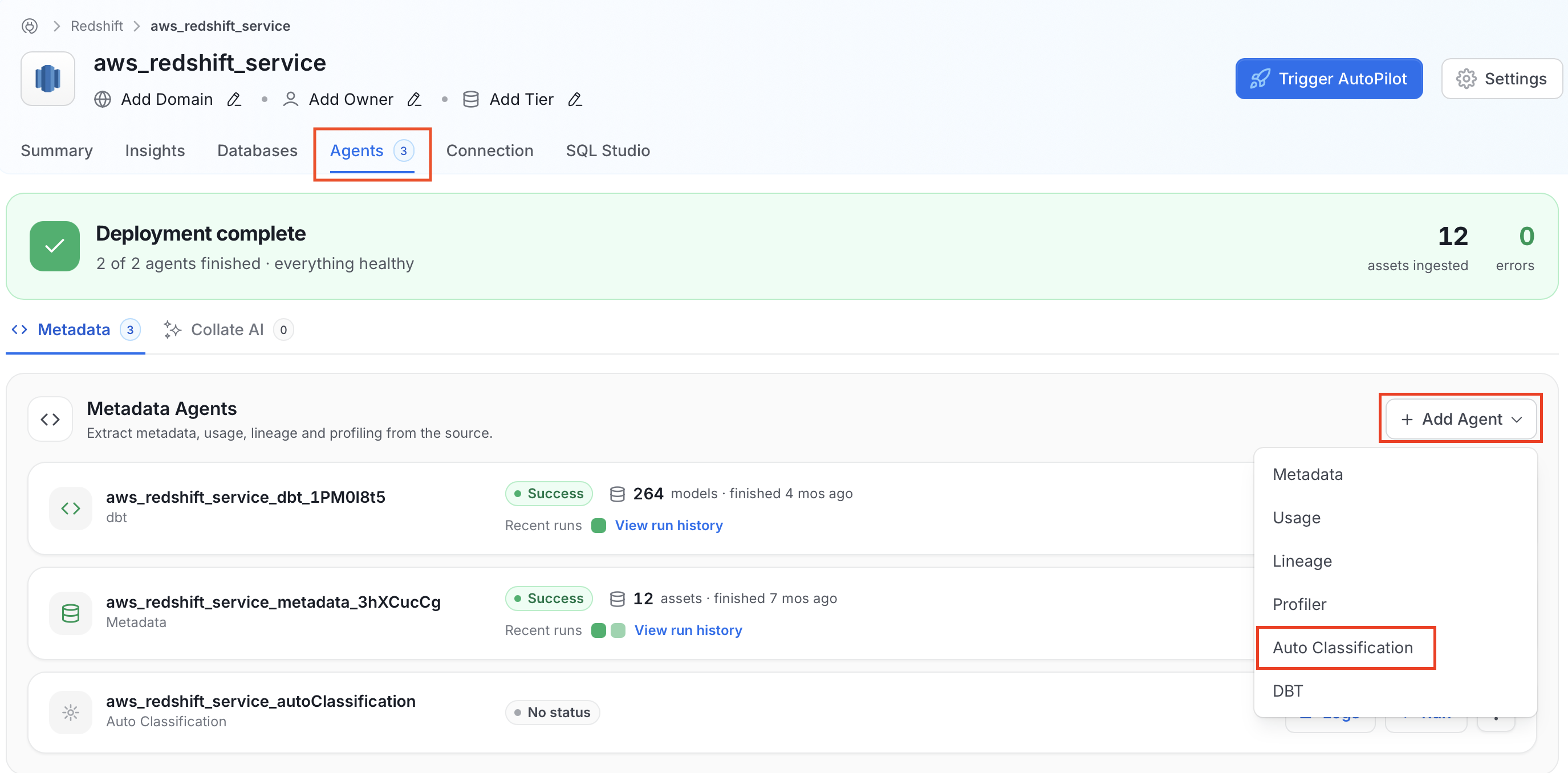Open aws_redshift_service_dbt_1PM0I8t5 agent name
Viewport: 1568px width, 773px height.
pos(245,497)
